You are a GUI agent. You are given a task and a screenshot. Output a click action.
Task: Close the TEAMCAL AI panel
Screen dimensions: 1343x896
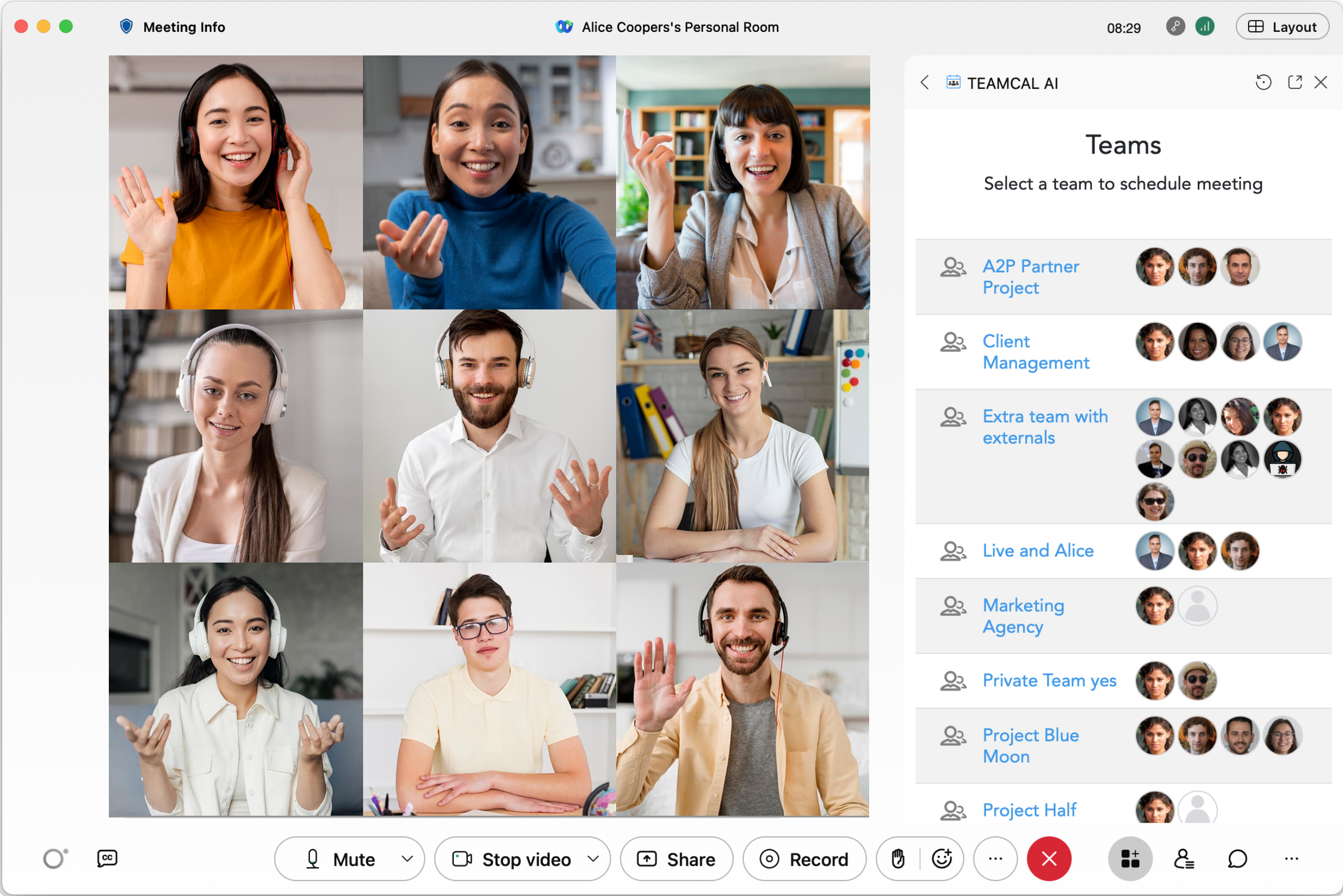[1320, 82]
